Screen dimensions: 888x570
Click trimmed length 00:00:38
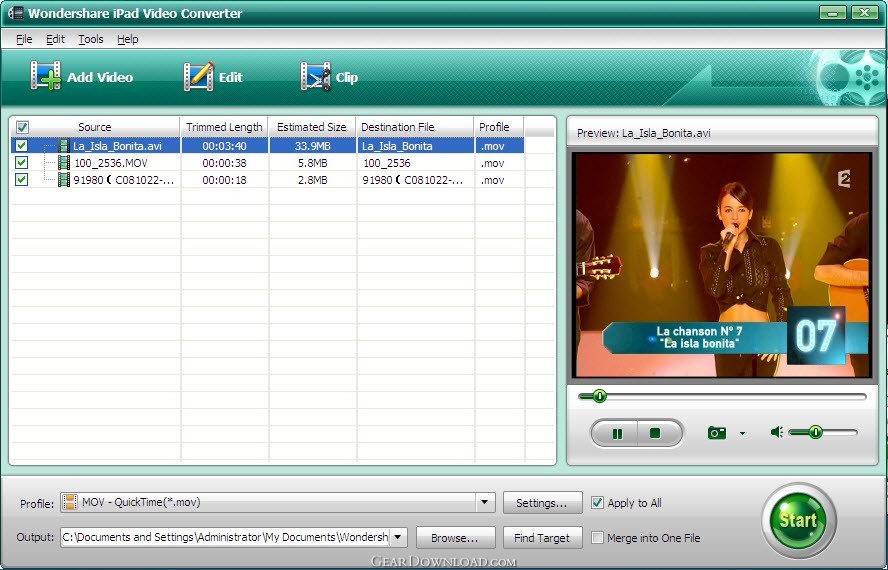click(224, 163)
